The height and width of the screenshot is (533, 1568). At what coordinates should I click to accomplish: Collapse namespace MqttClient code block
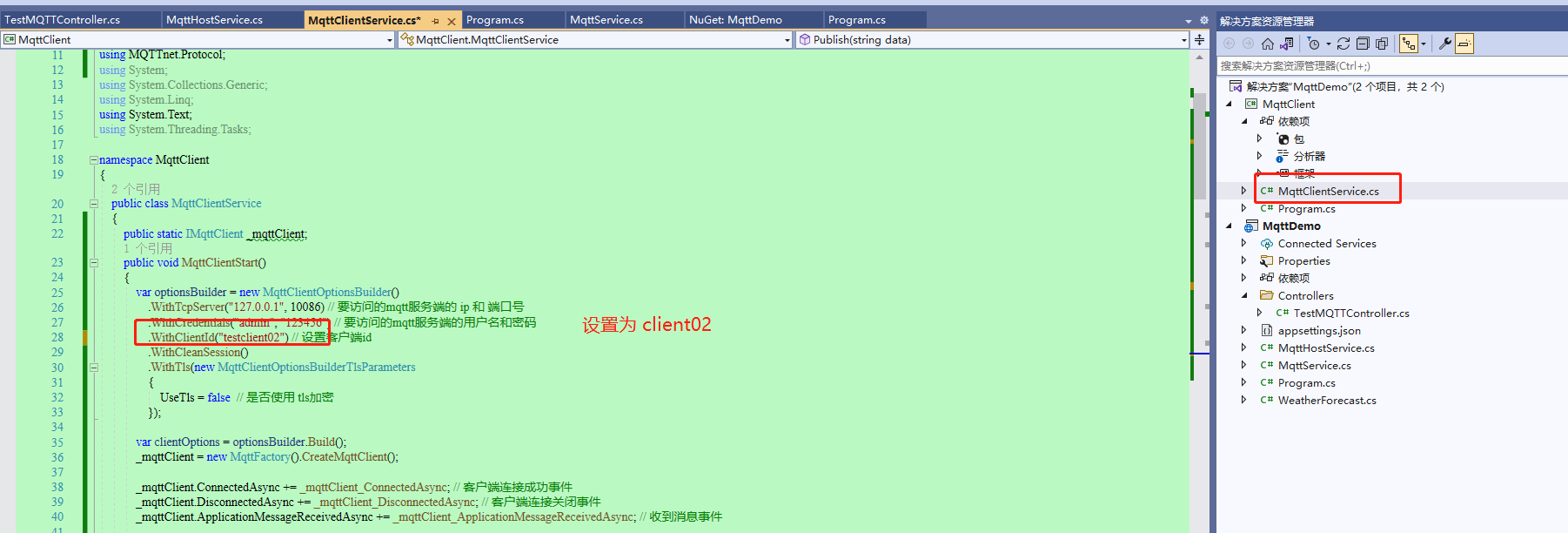[x=94, y=160]
